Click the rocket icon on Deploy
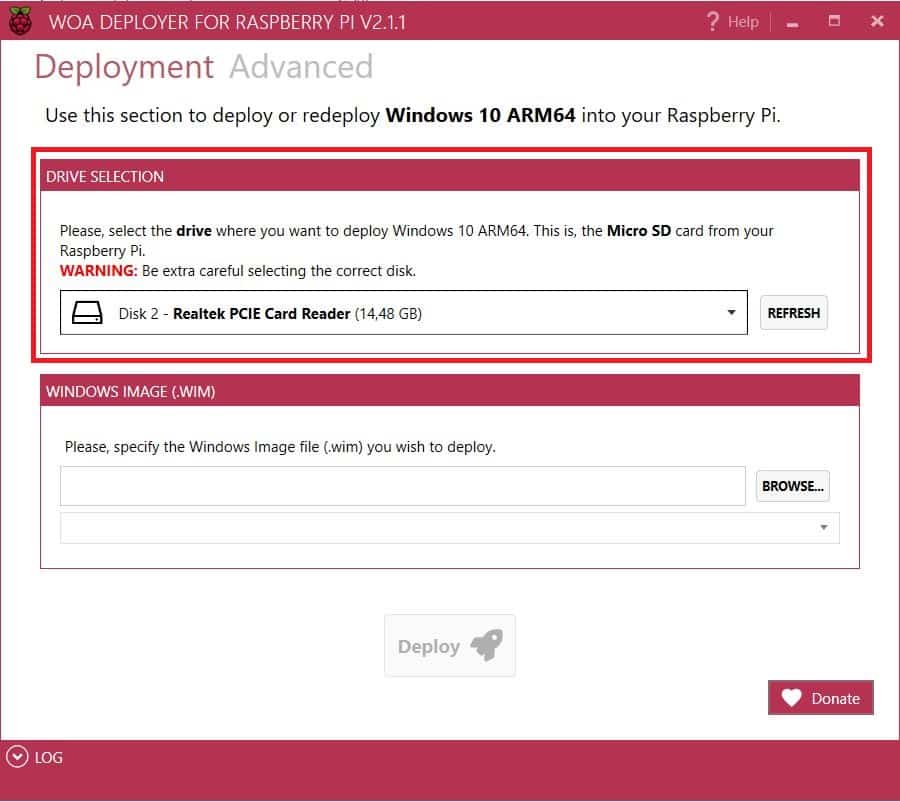This screenshot has width=900, height=802. [487, 645]
